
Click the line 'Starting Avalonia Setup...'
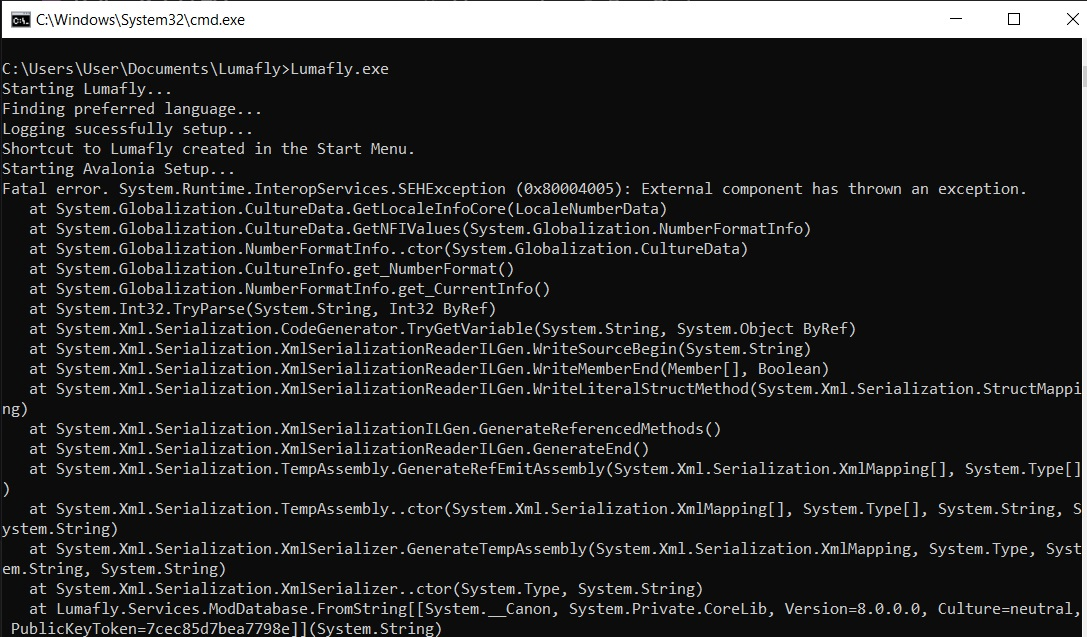click(x=119, y=168)
